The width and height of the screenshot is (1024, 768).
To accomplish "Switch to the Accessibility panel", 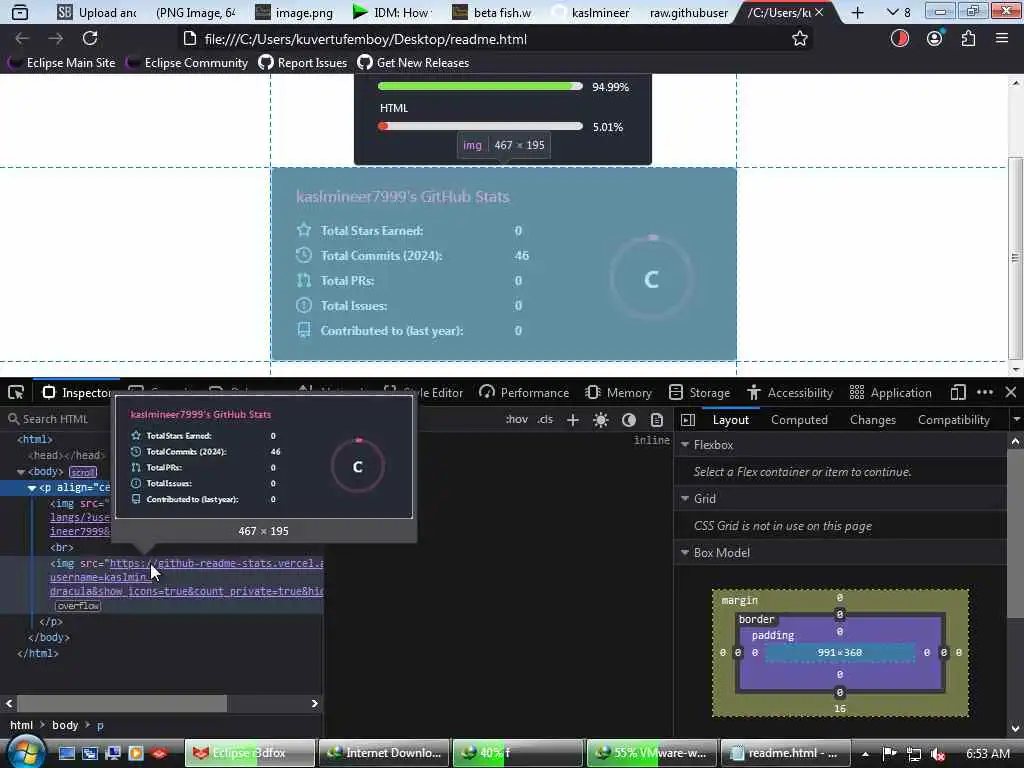I will click(x=790, y=392).
